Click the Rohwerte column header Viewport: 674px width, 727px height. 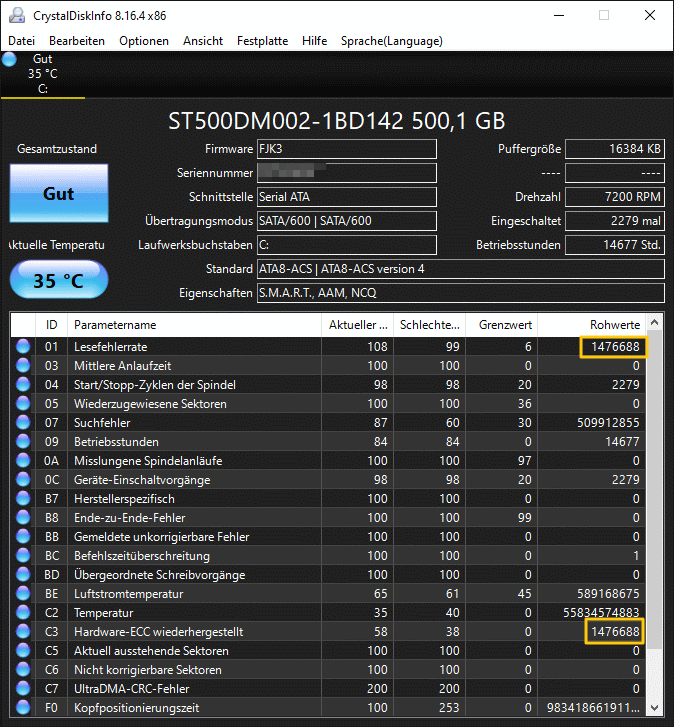(591, 325)
